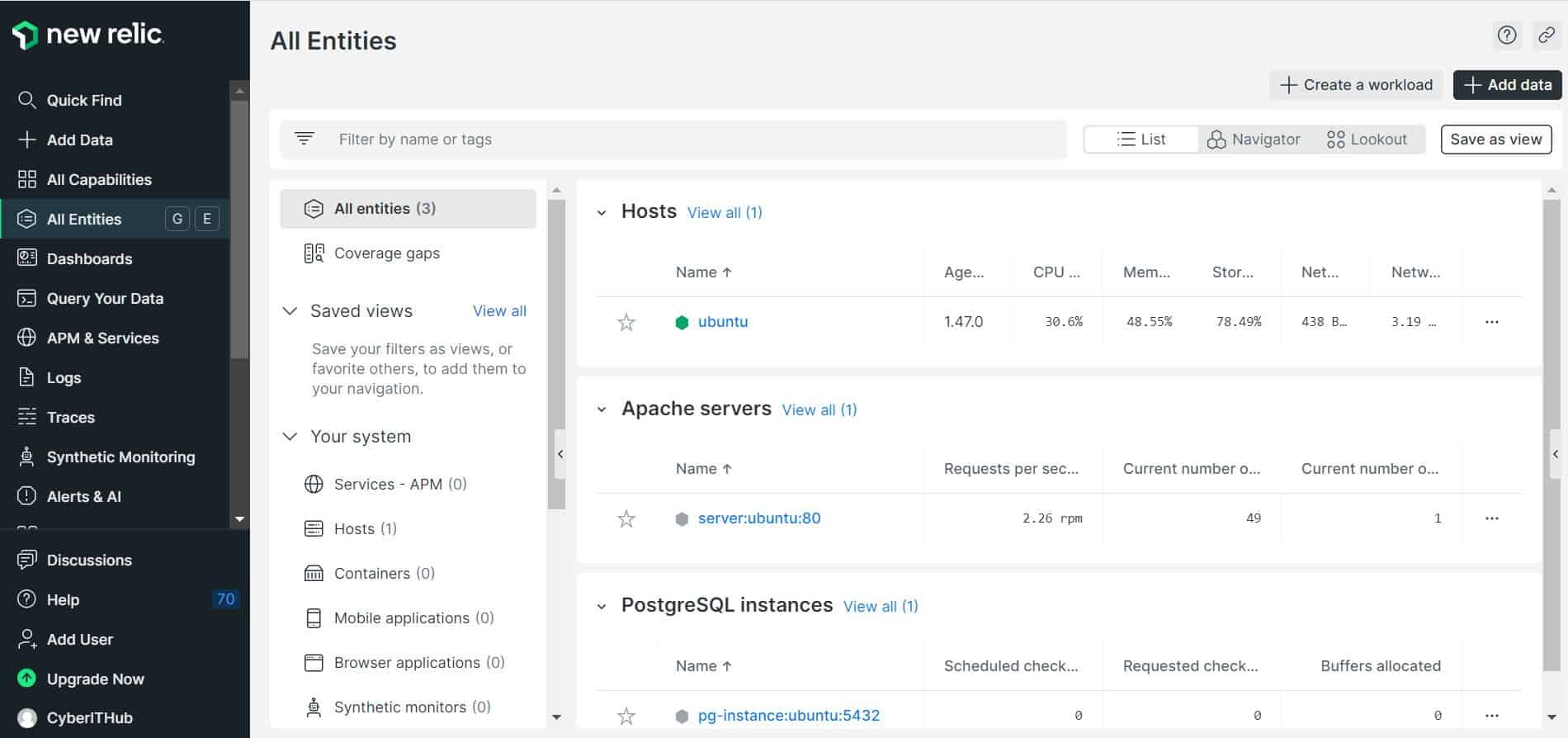
Task: Open pg-instance:ubuntu:5432 entity
Action: click(x=789, y=716)
